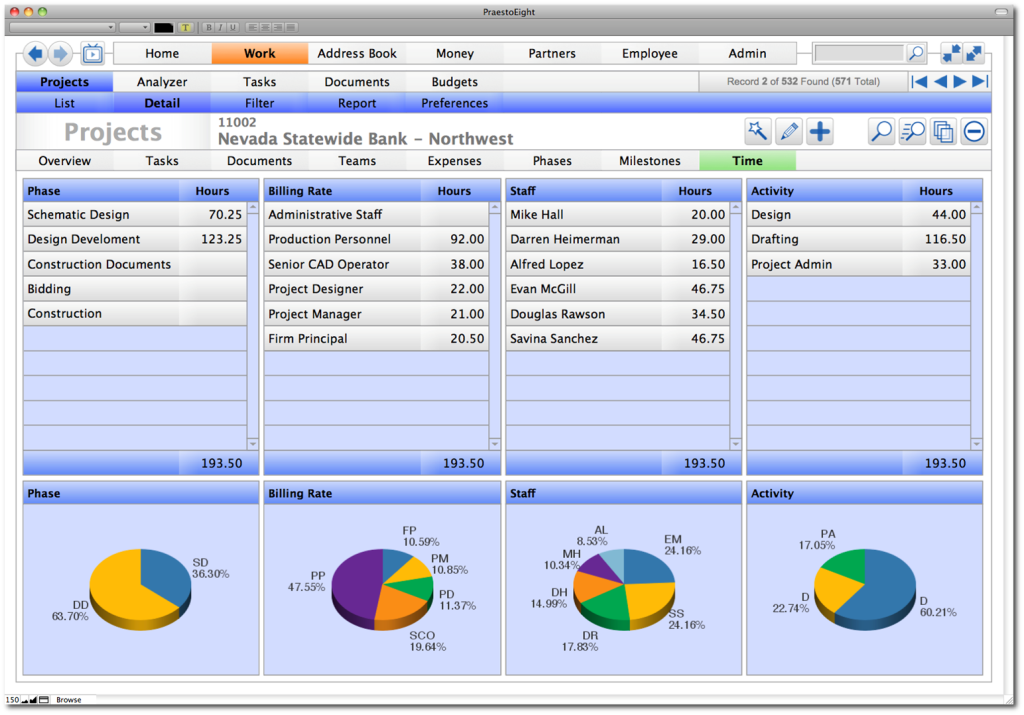Screen dimensions: 1024x715
Task: Click the quick find magnifier with lines
Action: coord(912,131)
